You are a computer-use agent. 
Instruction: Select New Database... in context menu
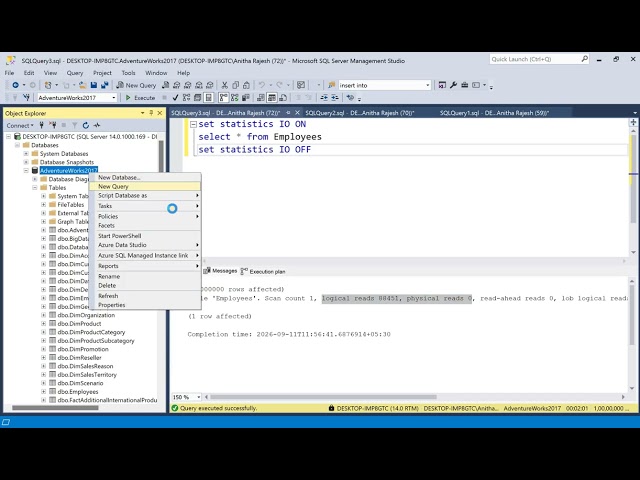pos(145,178)
